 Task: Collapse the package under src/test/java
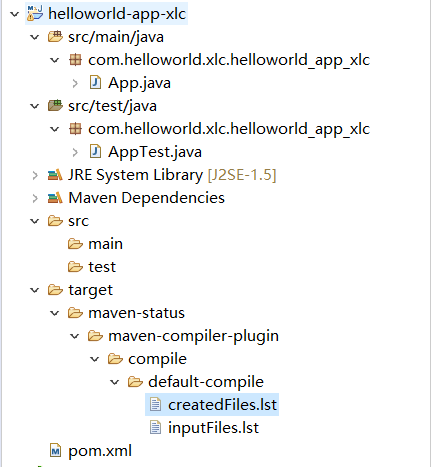tap(54, 129)
